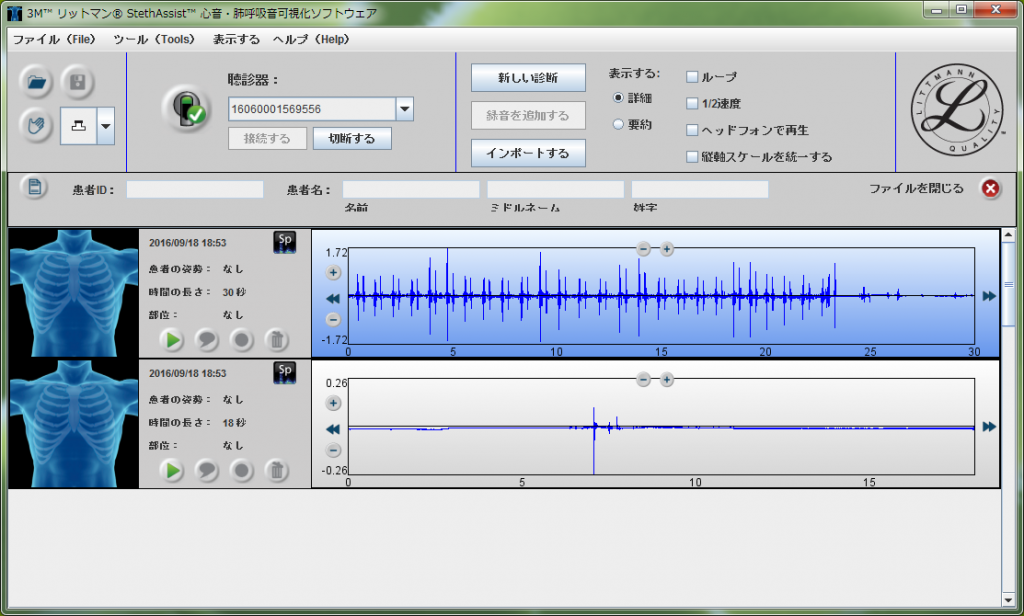
Task: Decrease amplitude scale on 30秒 waveform
Action: 333,319
